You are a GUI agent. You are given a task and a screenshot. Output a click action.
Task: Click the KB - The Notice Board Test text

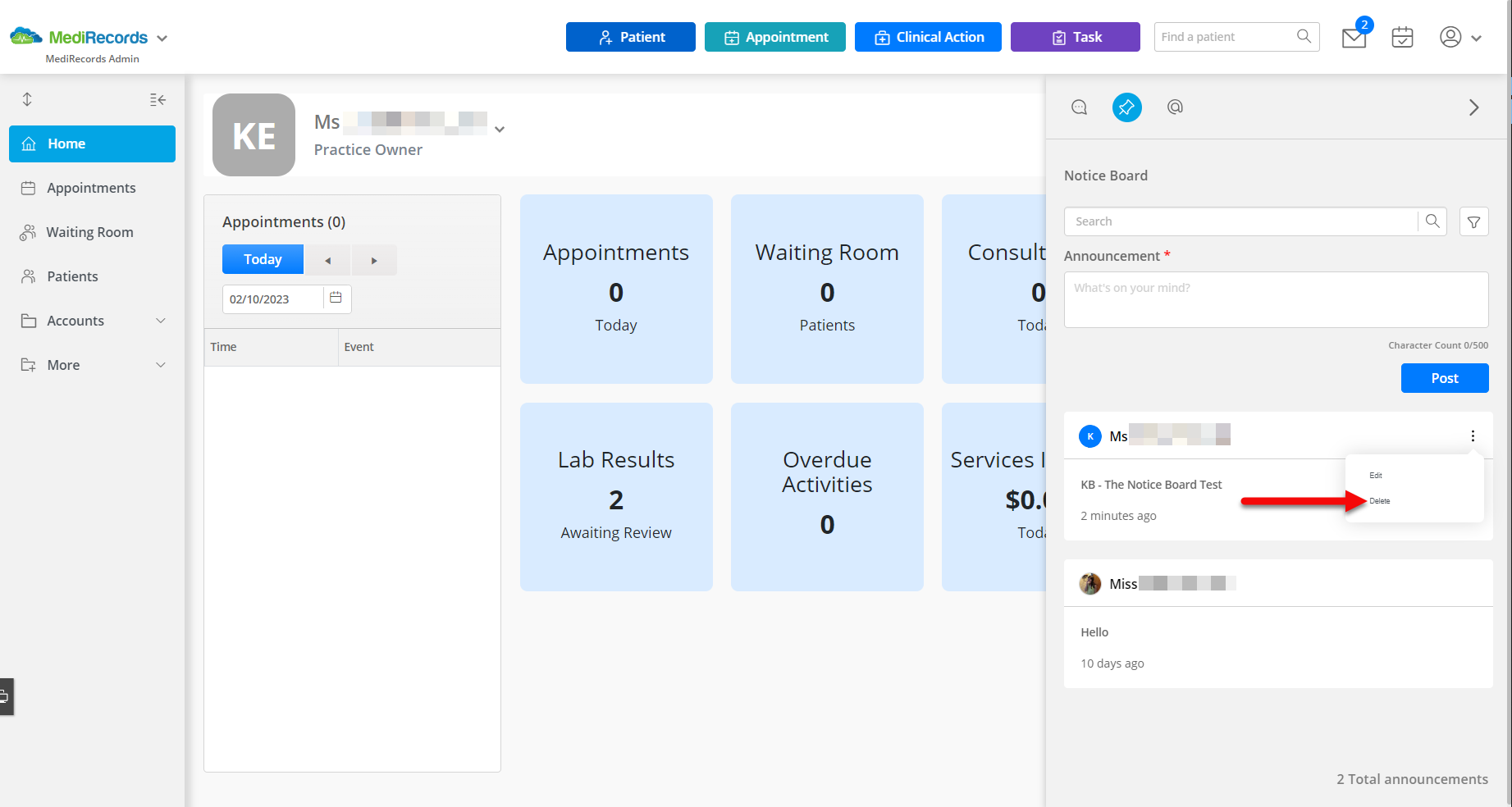coord(1151,485)
